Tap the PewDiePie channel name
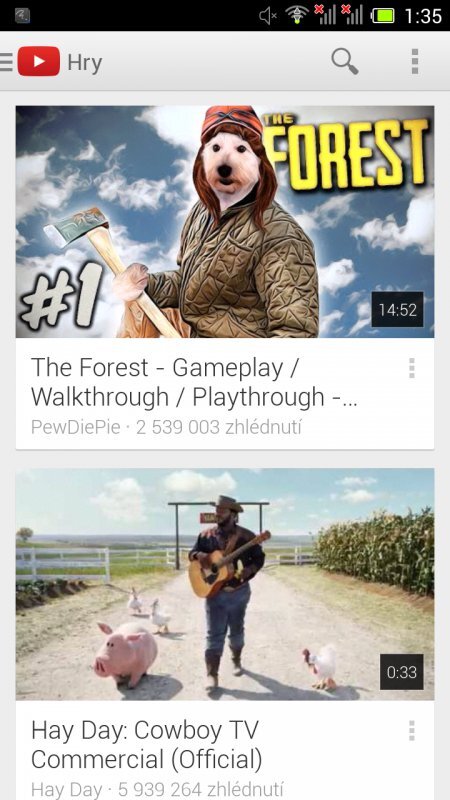450x800 pixels. pyautogui.click(x=76, y=427)
